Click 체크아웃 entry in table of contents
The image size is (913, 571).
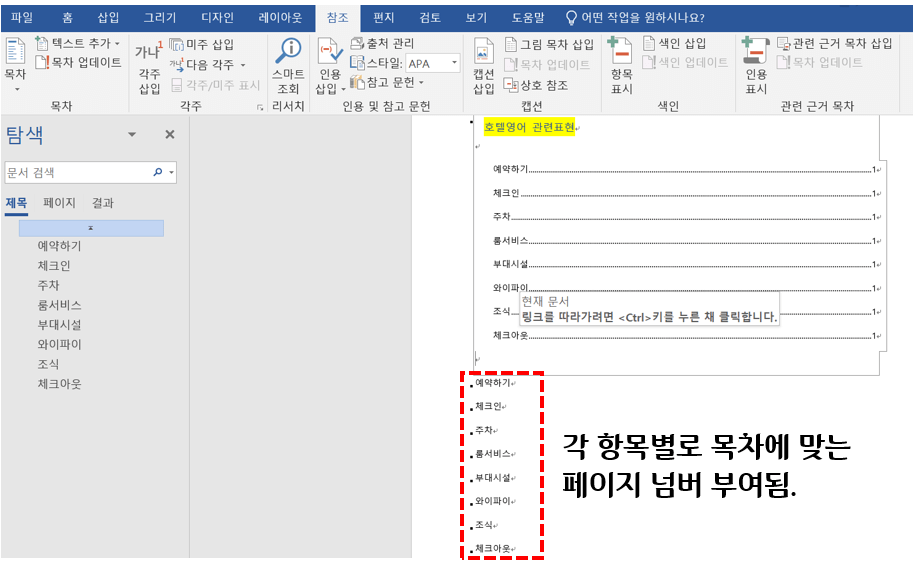pyautogui.click(x=686, y=335)
